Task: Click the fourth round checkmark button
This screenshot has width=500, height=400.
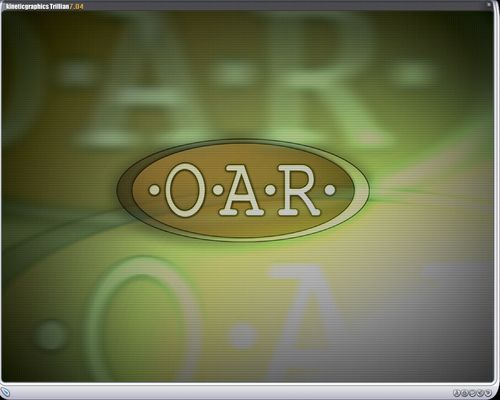Action: [480, 393]
